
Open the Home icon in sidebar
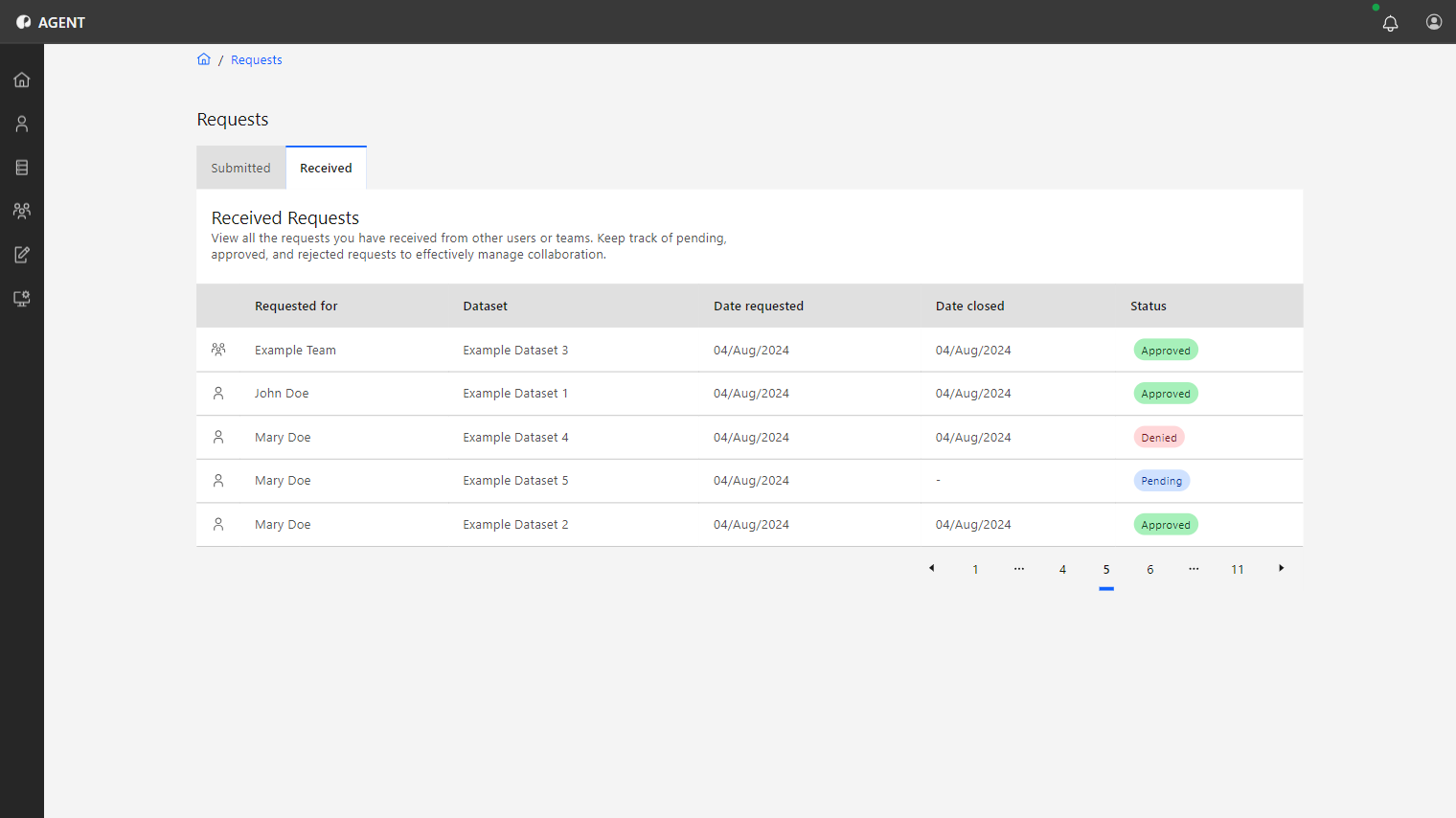click(22, 80)
